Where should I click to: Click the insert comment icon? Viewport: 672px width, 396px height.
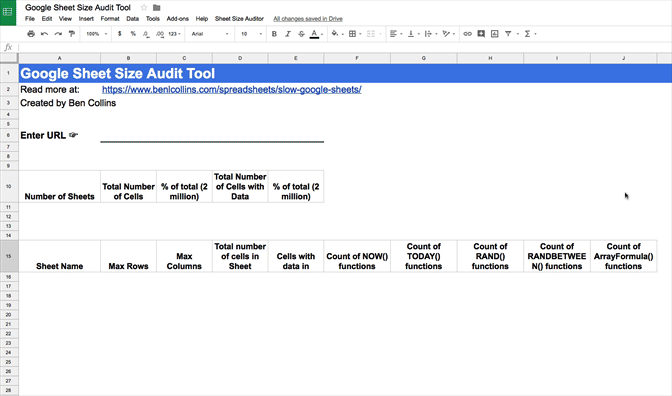(481, 34)
